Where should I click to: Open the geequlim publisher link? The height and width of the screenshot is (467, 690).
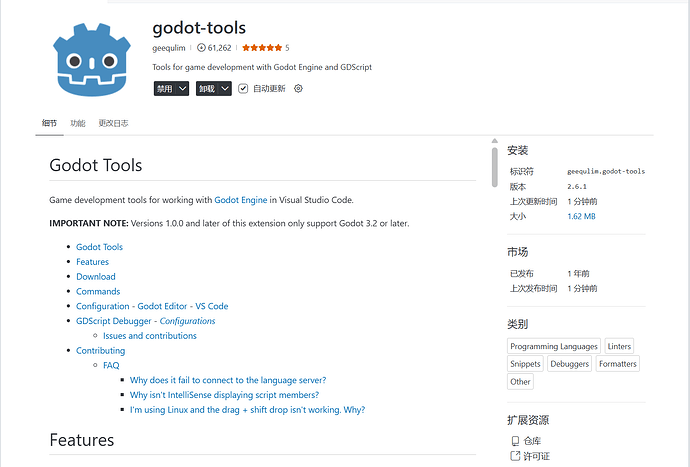click(169, 48)
